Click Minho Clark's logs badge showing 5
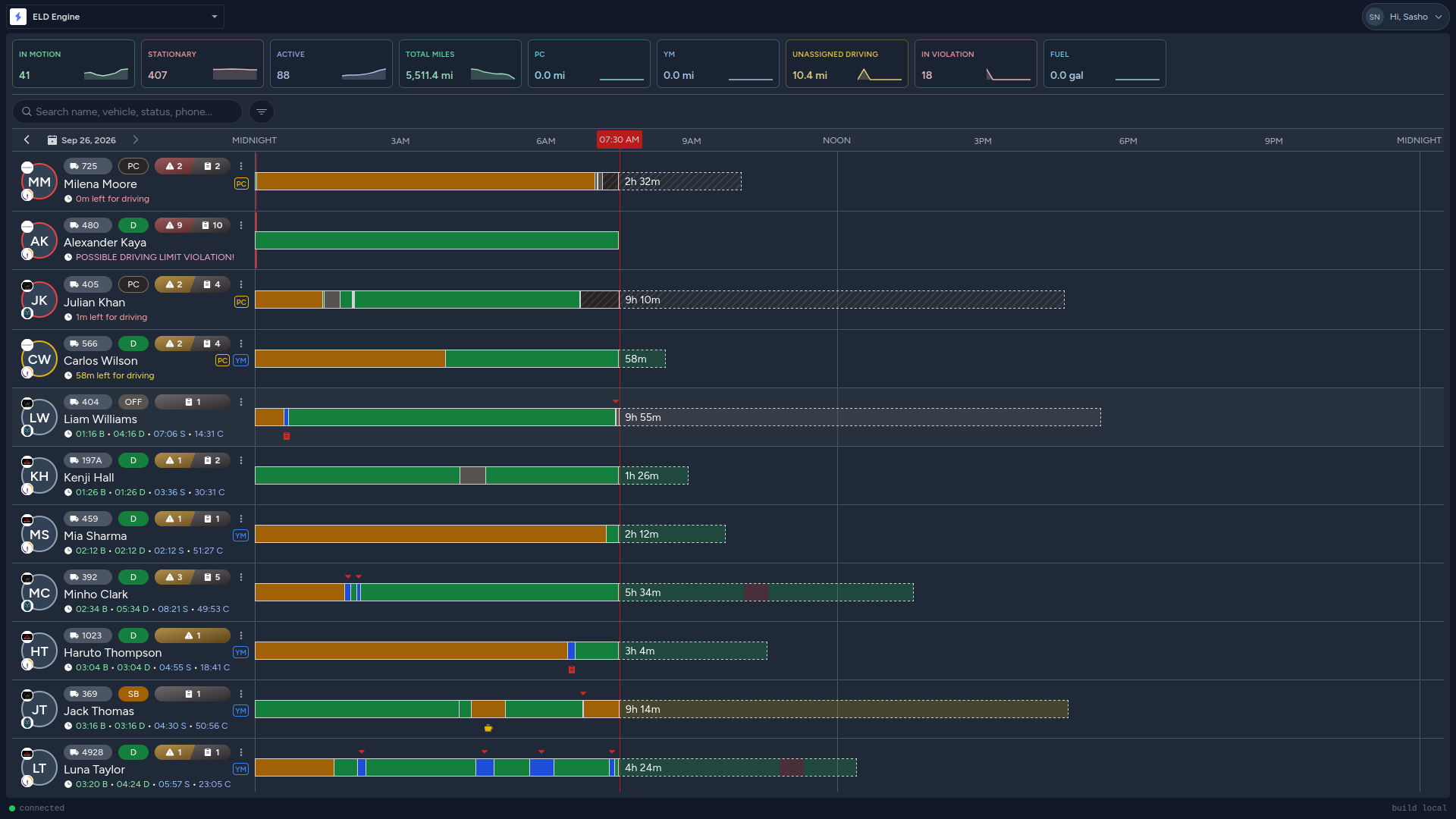 [212, 577]
